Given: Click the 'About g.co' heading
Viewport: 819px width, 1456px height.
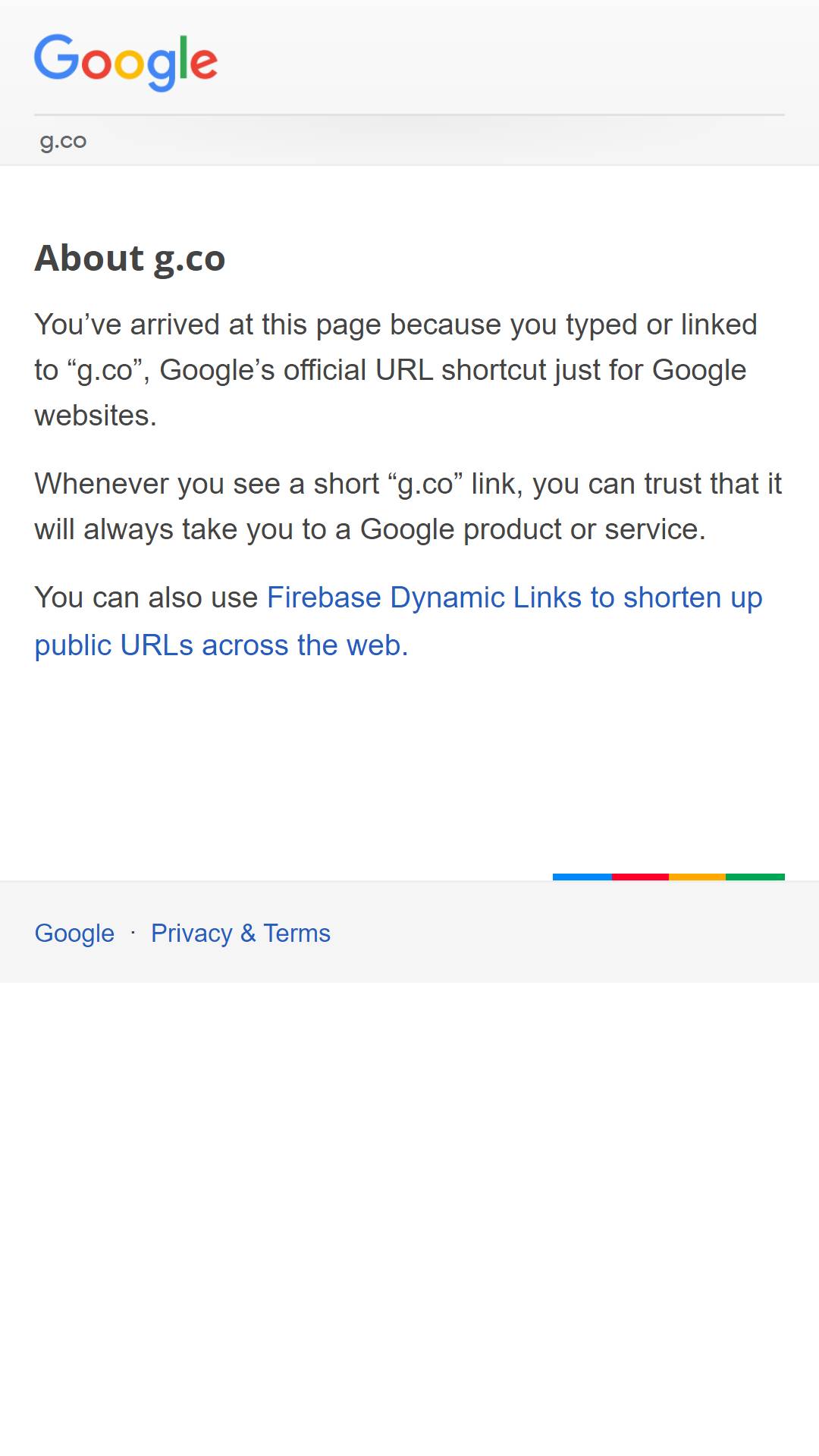Looking at the screenshot, I should 130,259.
